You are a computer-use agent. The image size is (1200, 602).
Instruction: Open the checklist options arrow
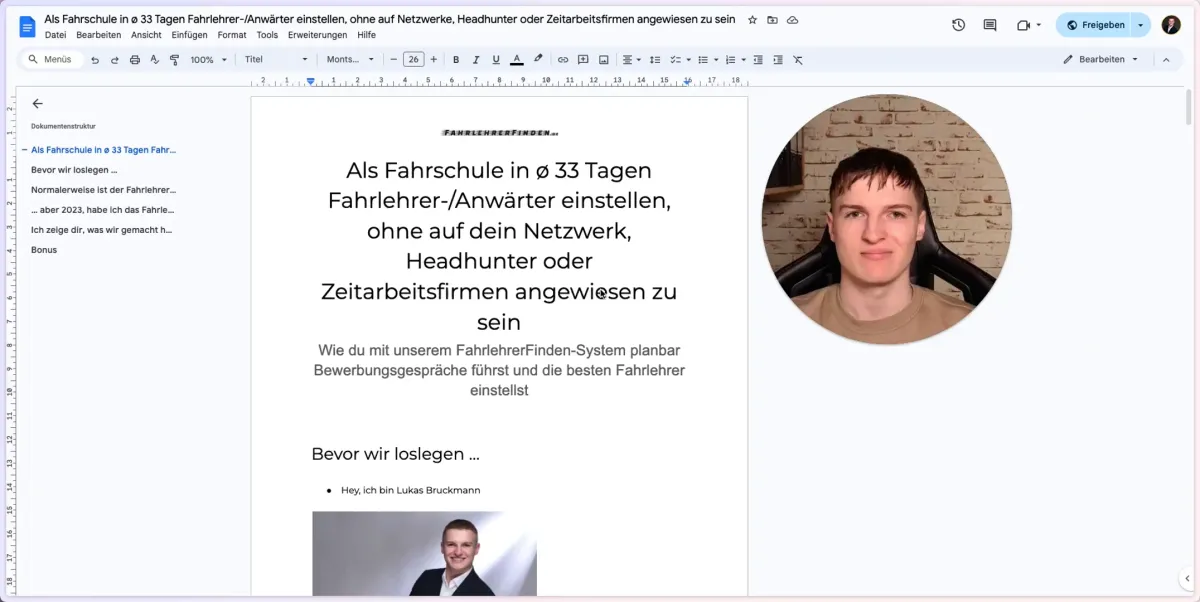[688, 60]
